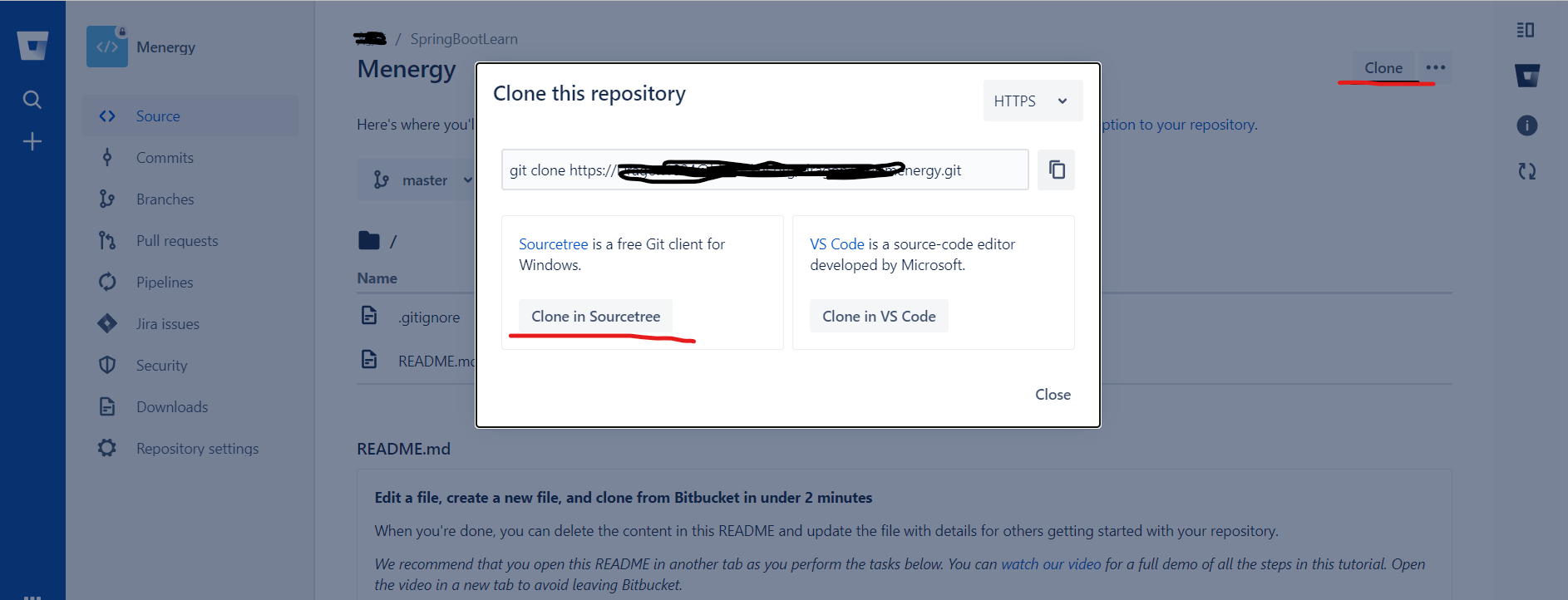Select the Commits icon in the sidebar
Viewport: 1568px width, 600px height.
coord(108,157)
